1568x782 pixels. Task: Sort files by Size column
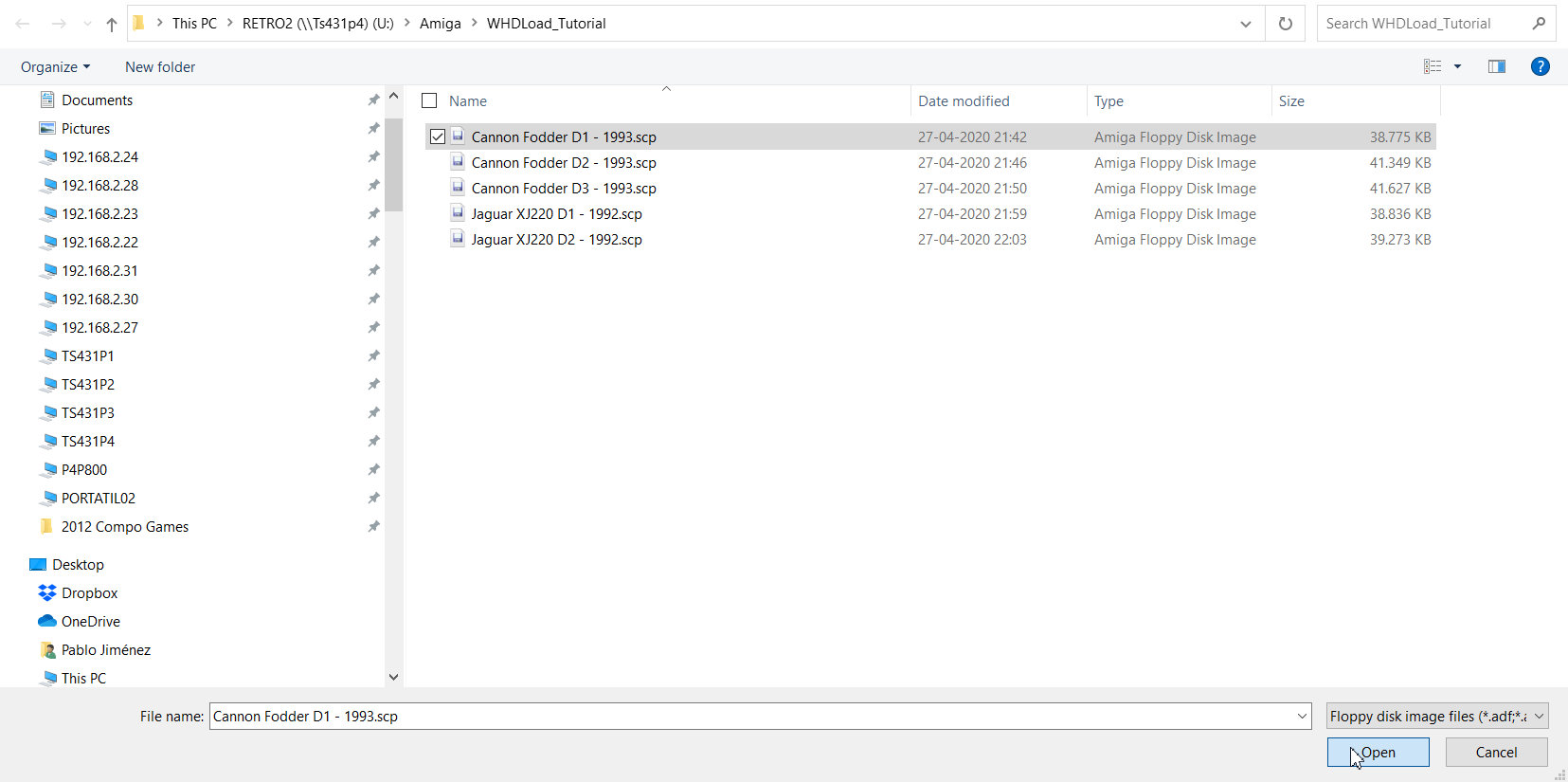[1291, 100]
